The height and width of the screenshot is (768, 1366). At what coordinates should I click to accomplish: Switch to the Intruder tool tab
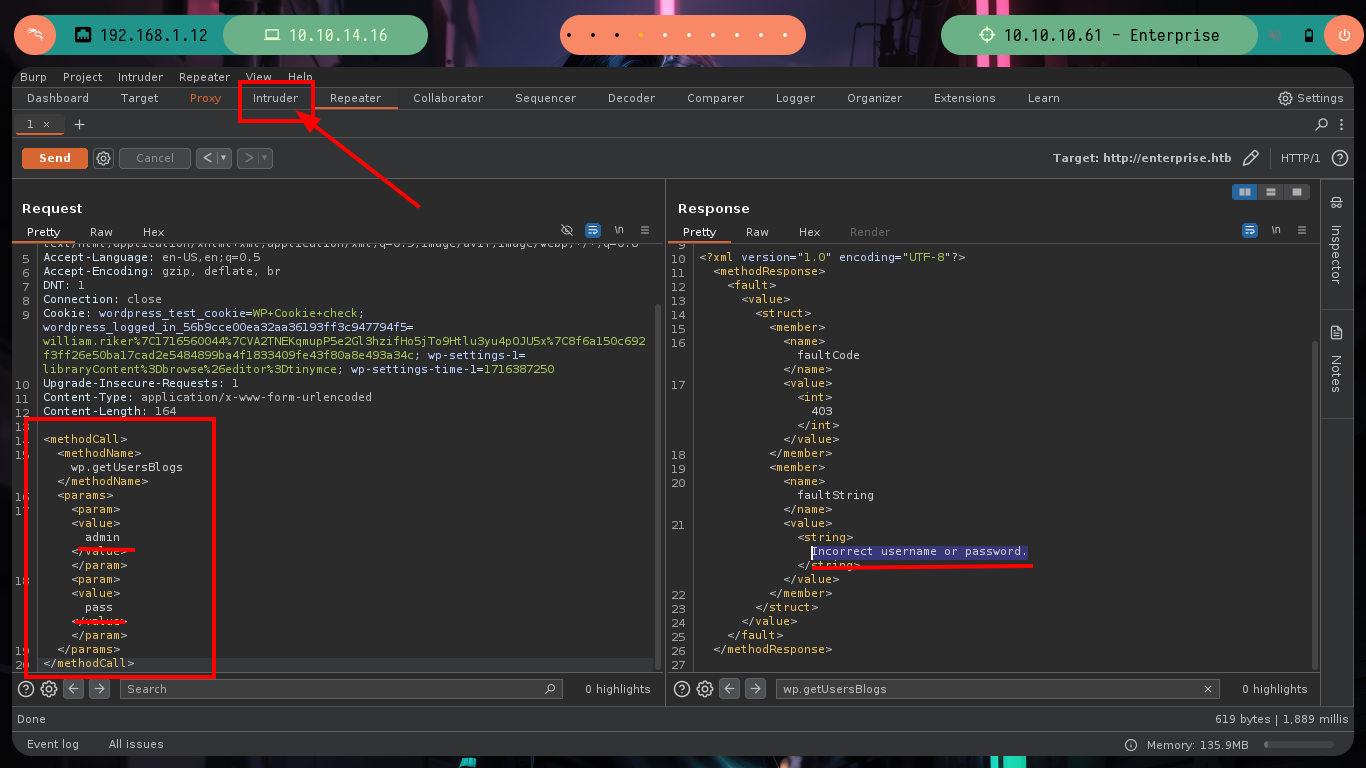(x=275, y=98)
